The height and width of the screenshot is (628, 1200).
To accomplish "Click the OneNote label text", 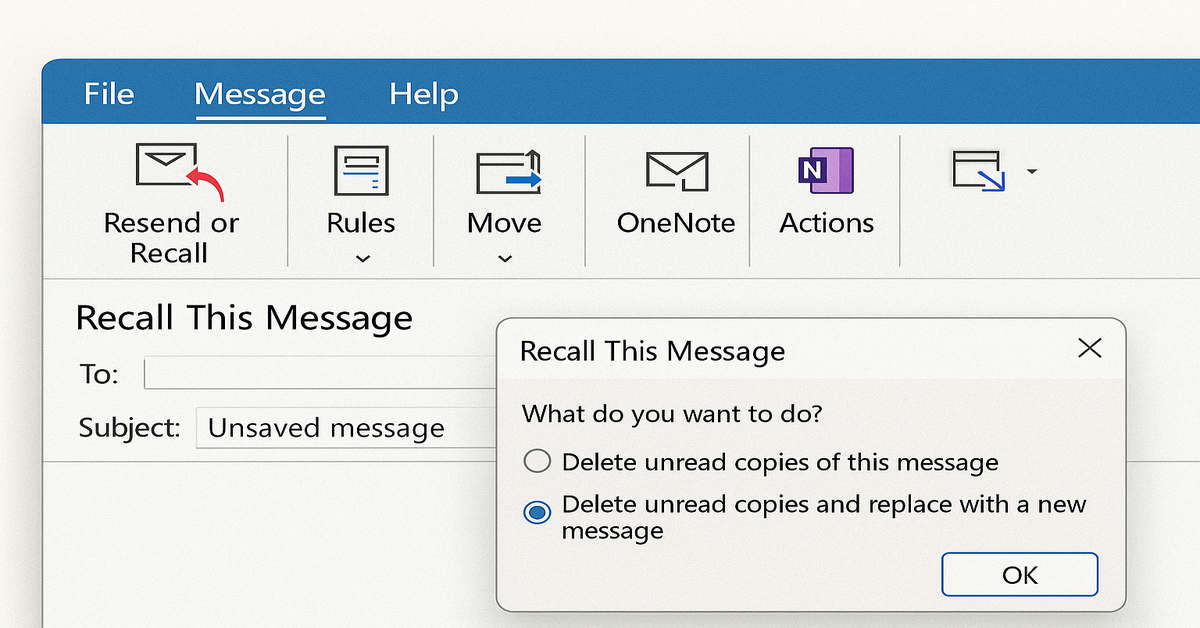I will coord(676,222).
